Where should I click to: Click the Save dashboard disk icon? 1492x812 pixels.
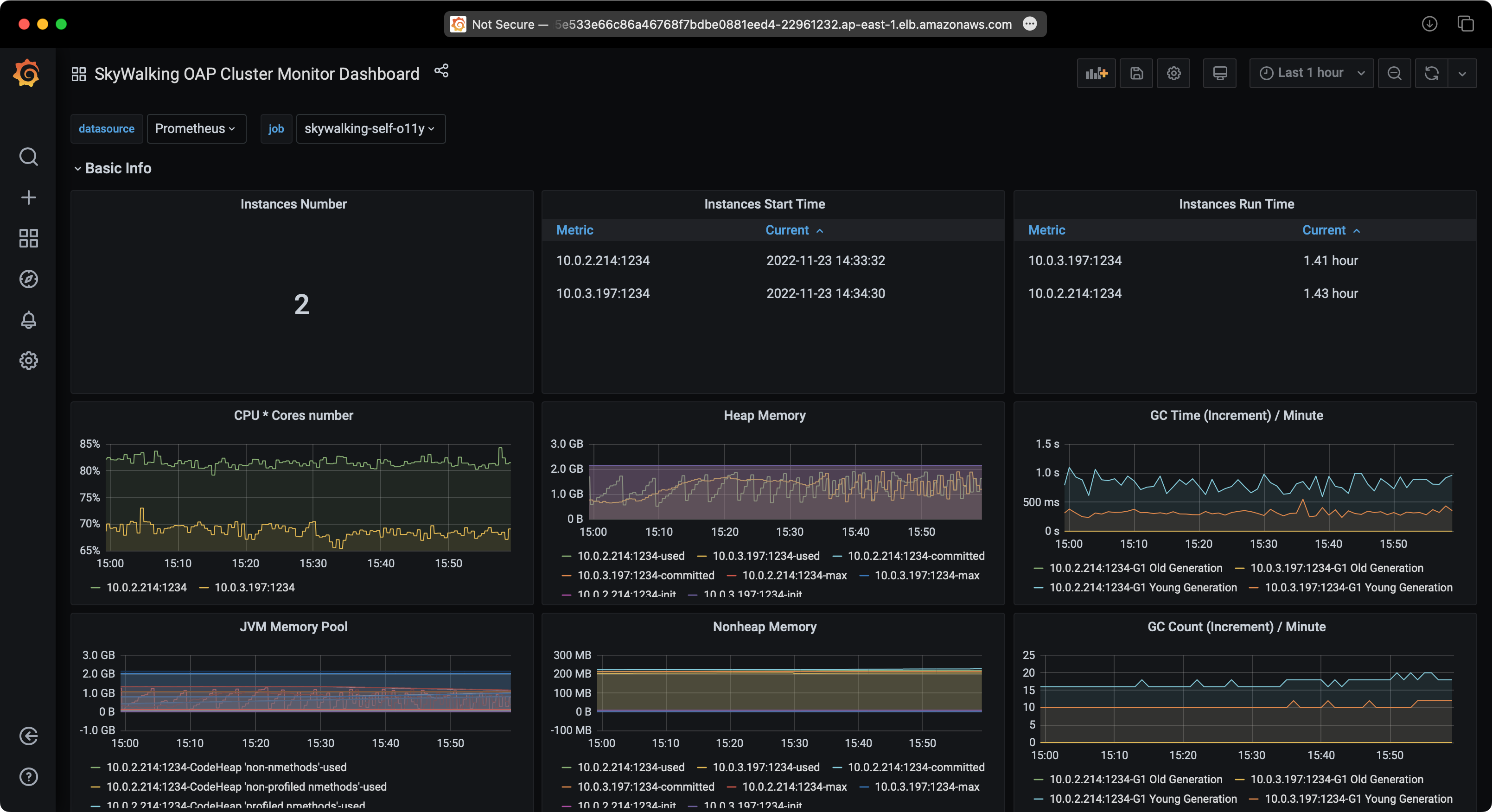point(1136,74)
